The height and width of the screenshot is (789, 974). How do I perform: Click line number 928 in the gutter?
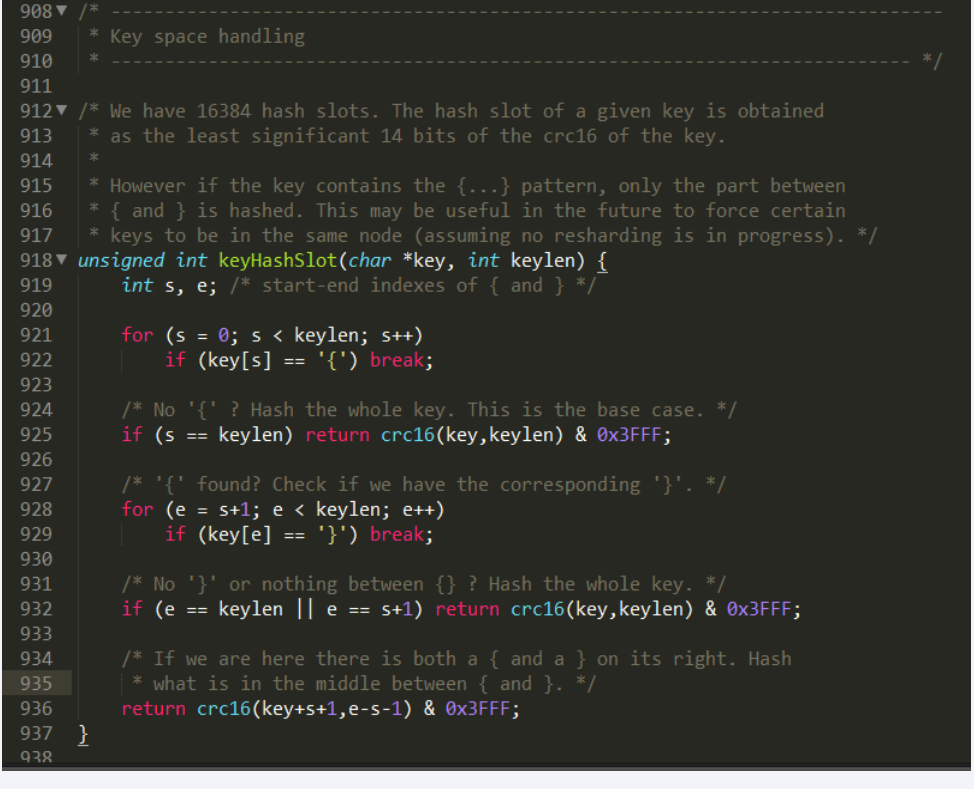point(35,510)
